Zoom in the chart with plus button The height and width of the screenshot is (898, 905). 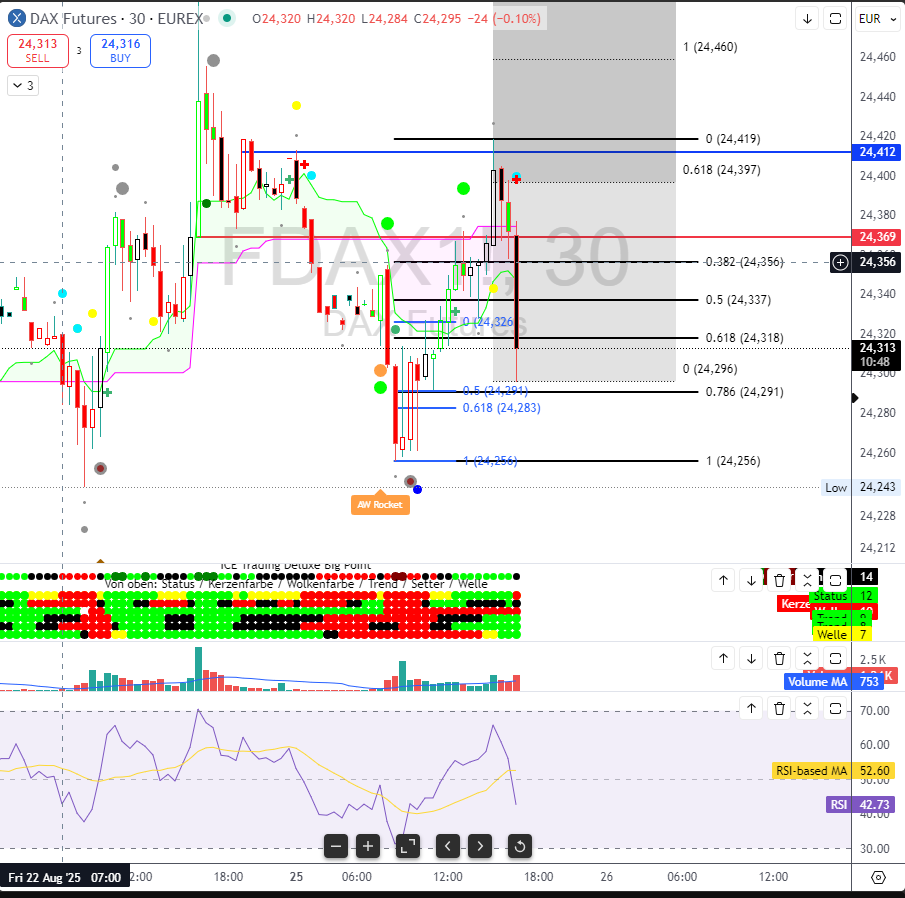[368, 846]
